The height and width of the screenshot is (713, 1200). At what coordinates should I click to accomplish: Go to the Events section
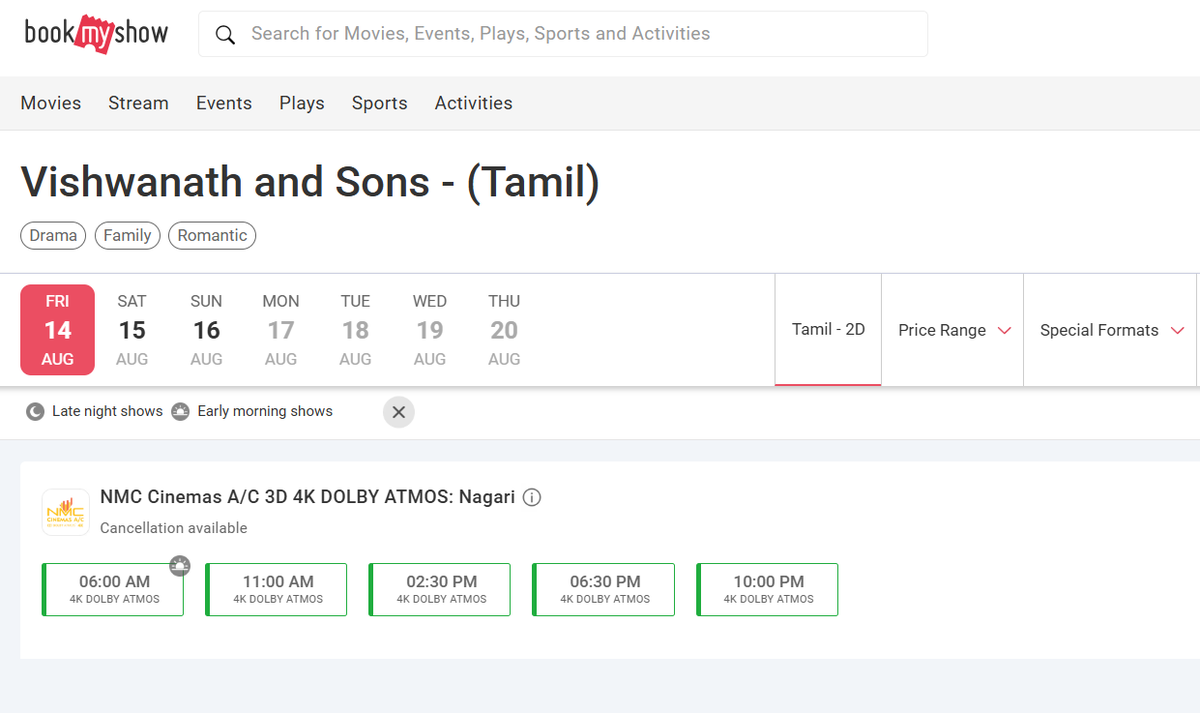[224, 103]
